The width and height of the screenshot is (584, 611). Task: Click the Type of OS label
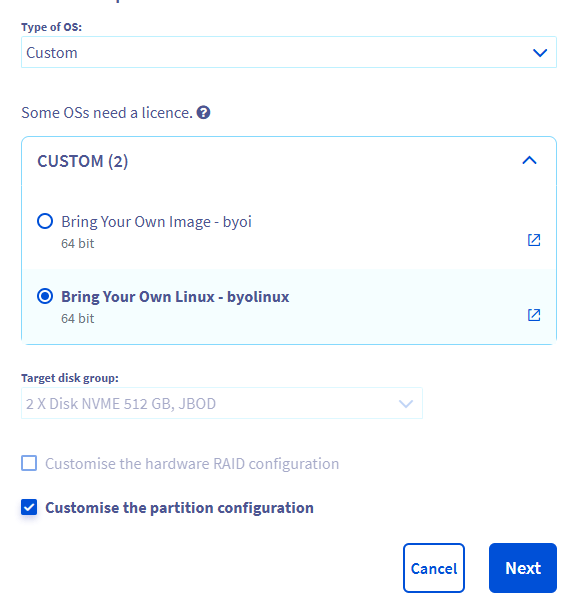51,27
